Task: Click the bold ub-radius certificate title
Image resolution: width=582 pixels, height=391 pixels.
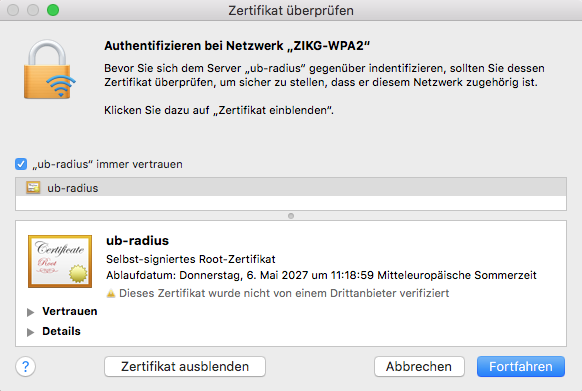Action: click(137, 241)
